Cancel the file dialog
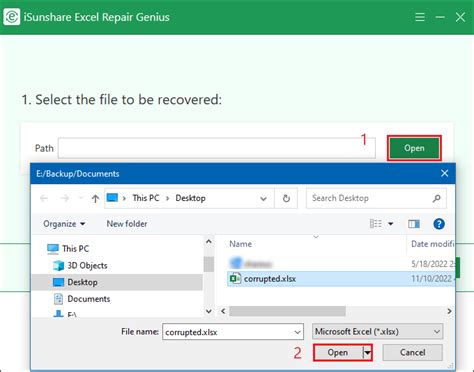This screenshot has height=372, width=474. pyautogui.click(x=413, y=352)
